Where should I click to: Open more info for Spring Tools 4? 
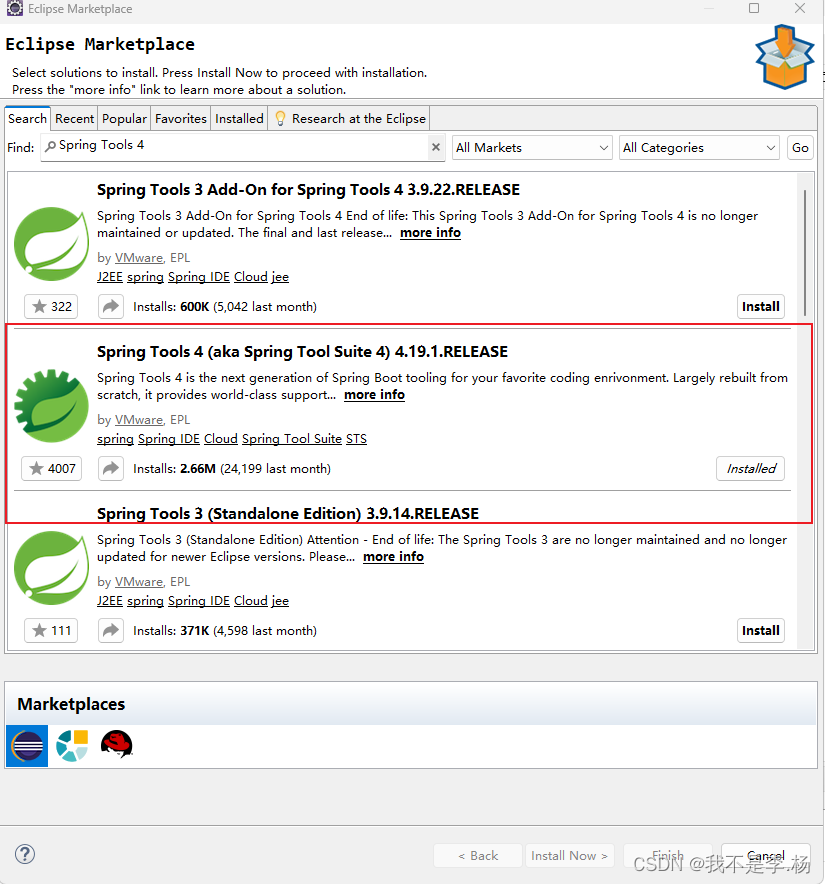(x=374, y=395)
